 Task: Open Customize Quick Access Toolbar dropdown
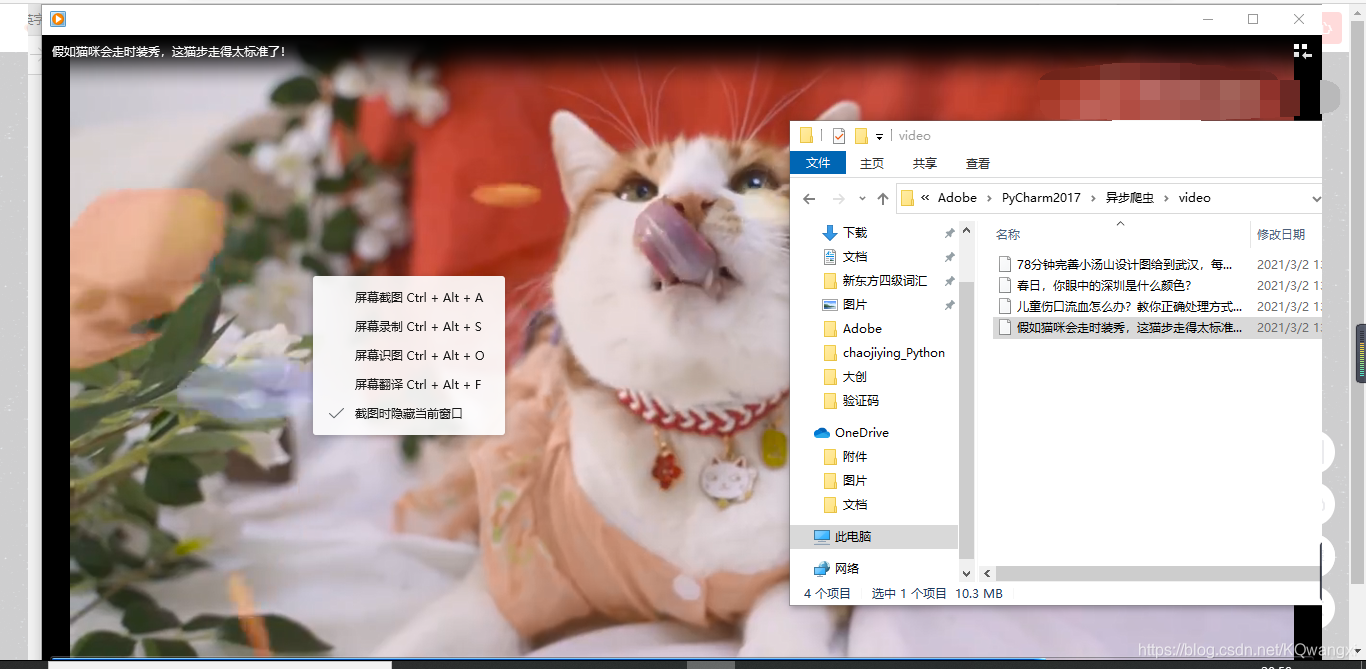coord(879,136)
